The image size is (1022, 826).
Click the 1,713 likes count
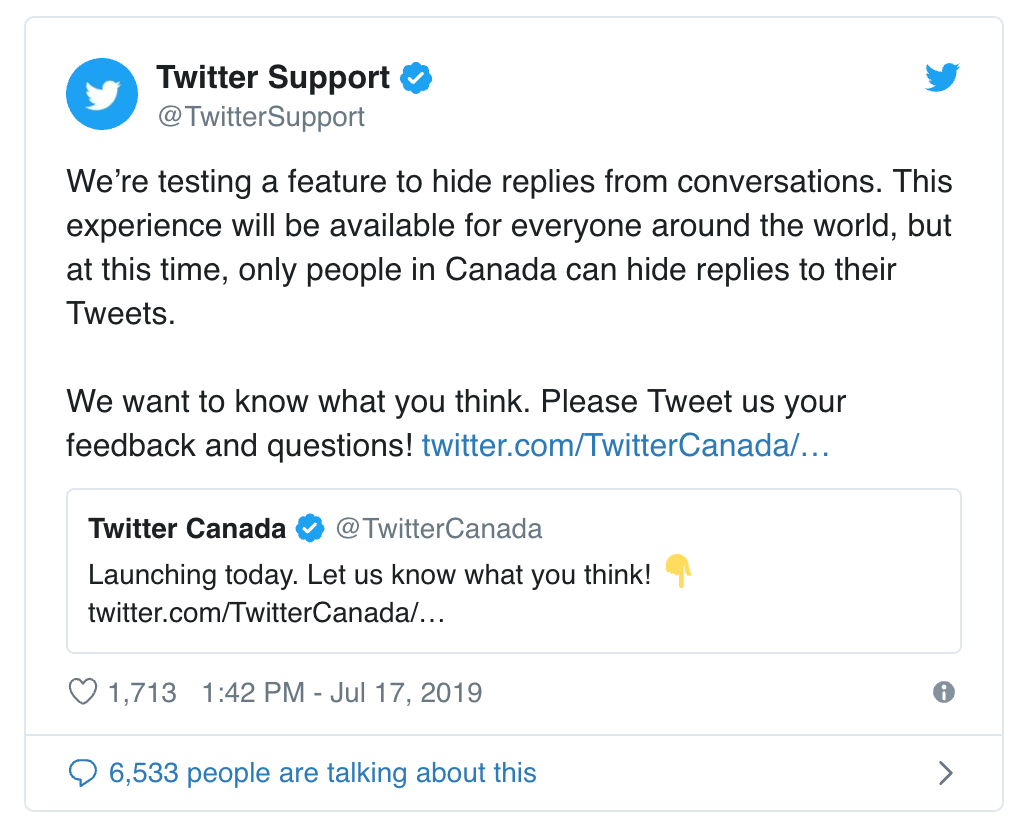coord(141,692)
